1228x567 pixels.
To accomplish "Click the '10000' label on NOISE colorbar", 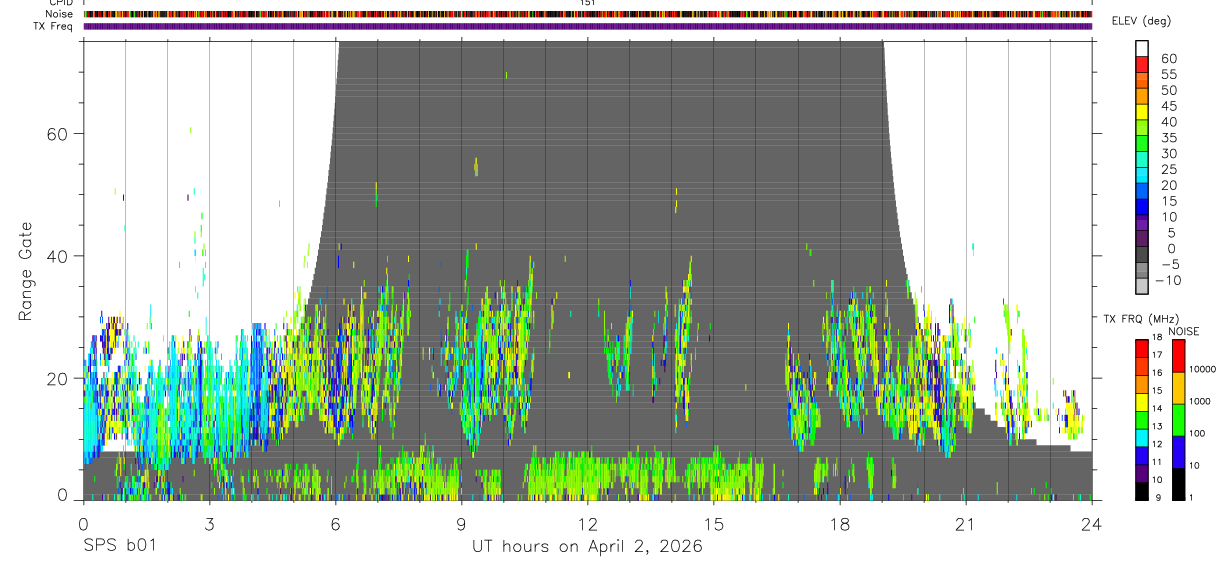I will click(x=1202, y=370).
